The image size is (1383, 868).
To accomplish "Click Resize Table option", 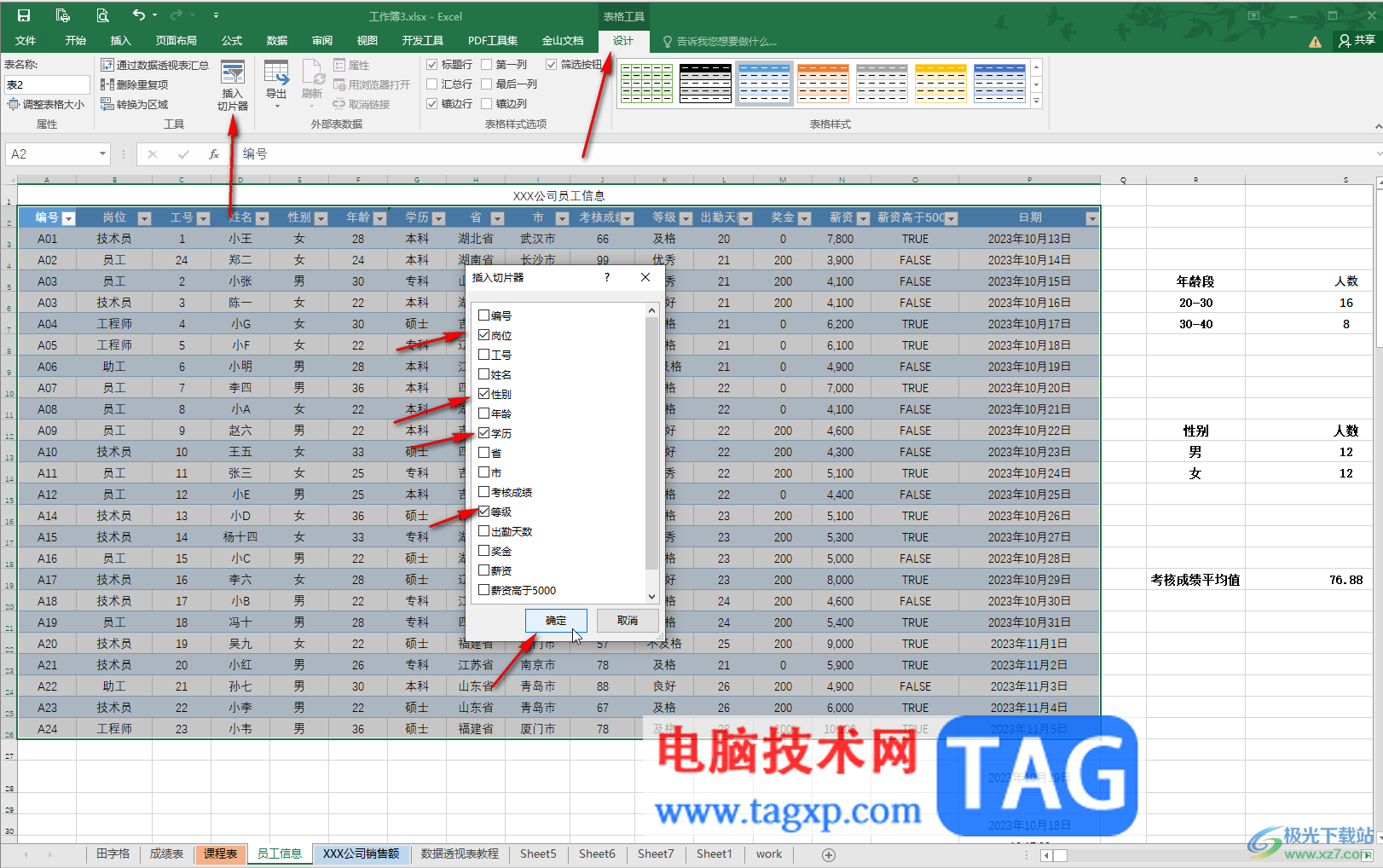I will click(46, 104).
